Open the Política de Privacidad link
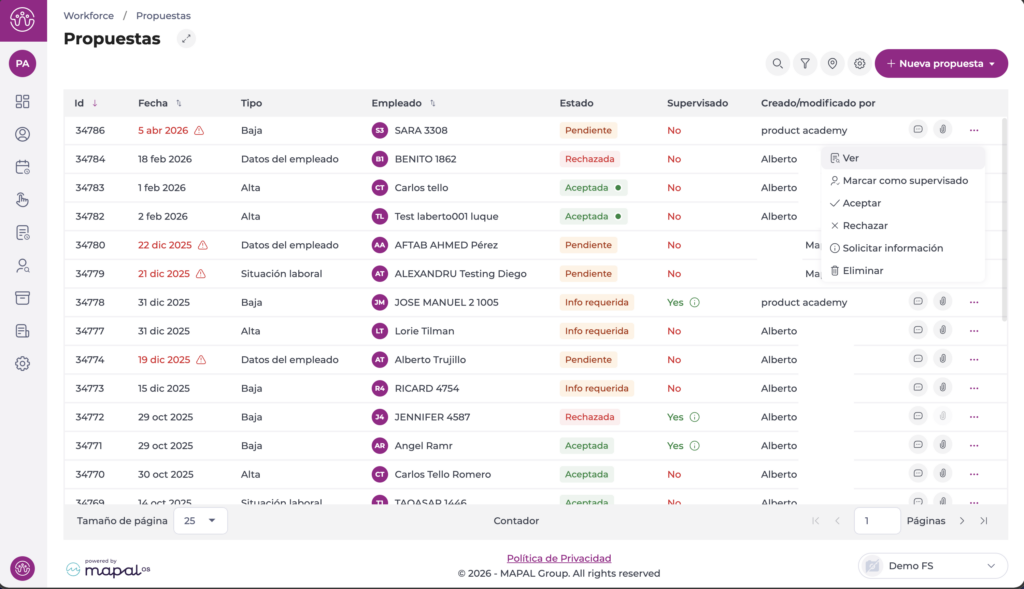 558,558
